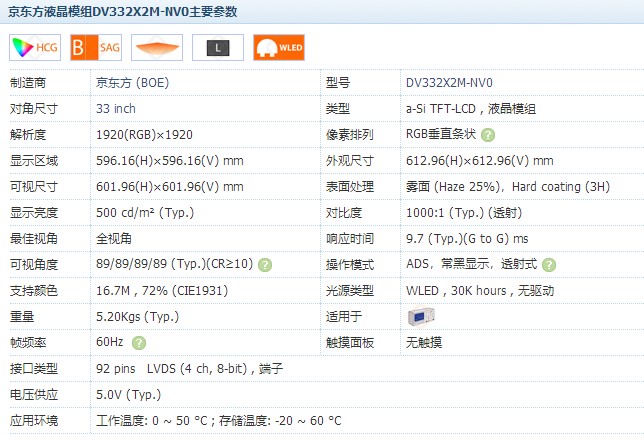644x440 pixels.
Task: Click the 操作模式 row label
Action: coord(350,265)
